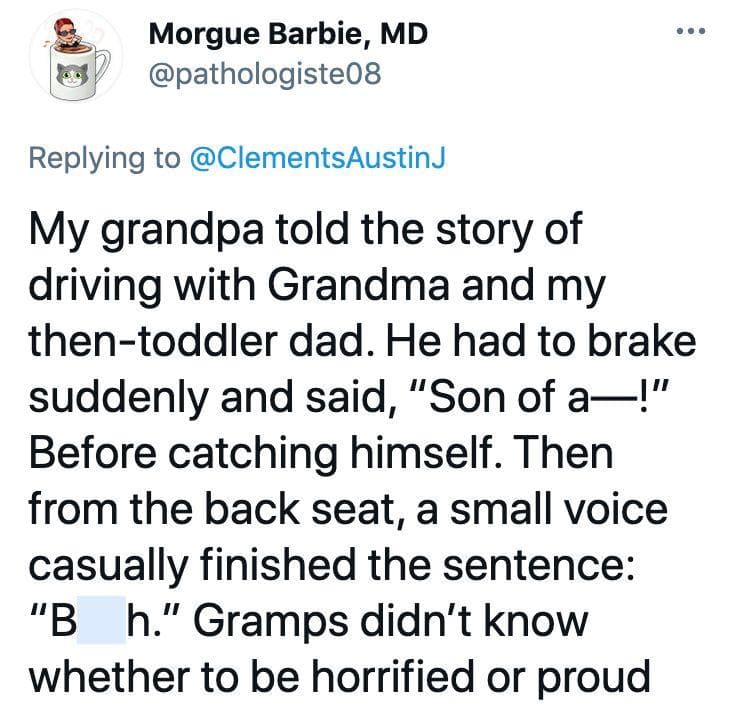Image resolution: width=740 pixels, height=724 pixels.
Task: Click "casually finished the sentence:" line
Action: click(x=332, y=566)
